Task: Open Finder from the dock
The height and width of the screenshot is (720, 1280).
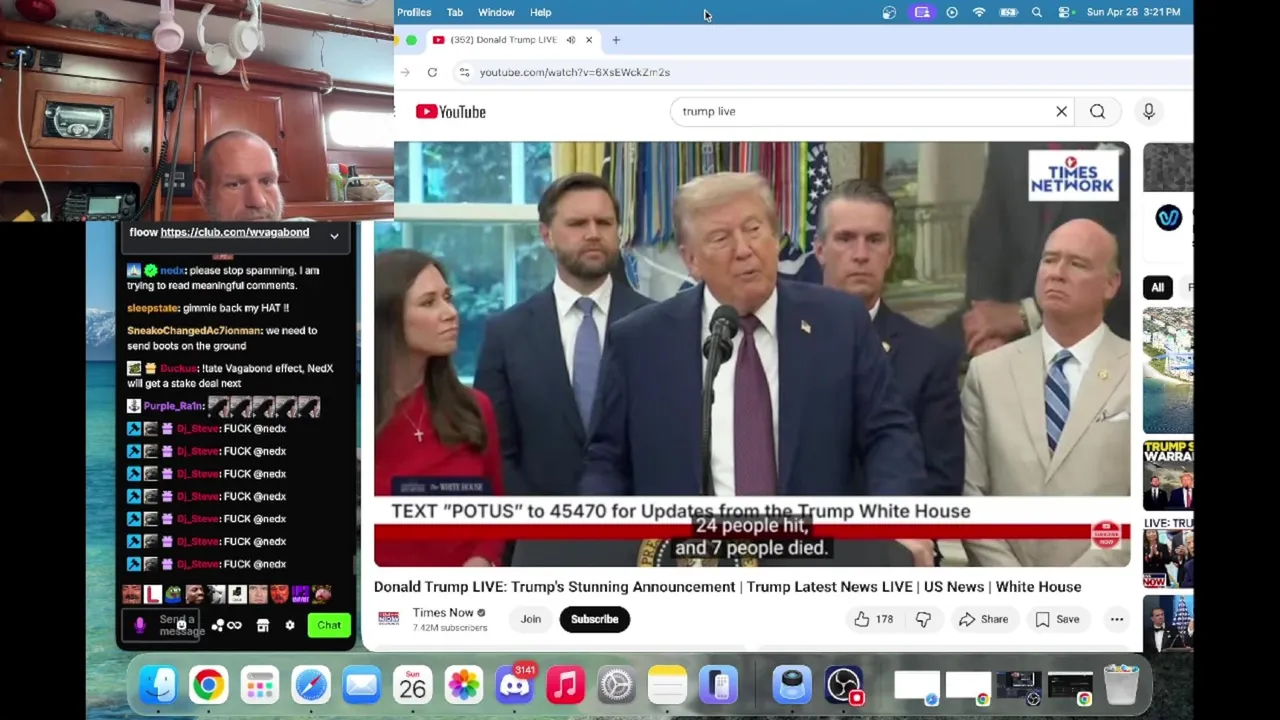Action: coord(158,685)
